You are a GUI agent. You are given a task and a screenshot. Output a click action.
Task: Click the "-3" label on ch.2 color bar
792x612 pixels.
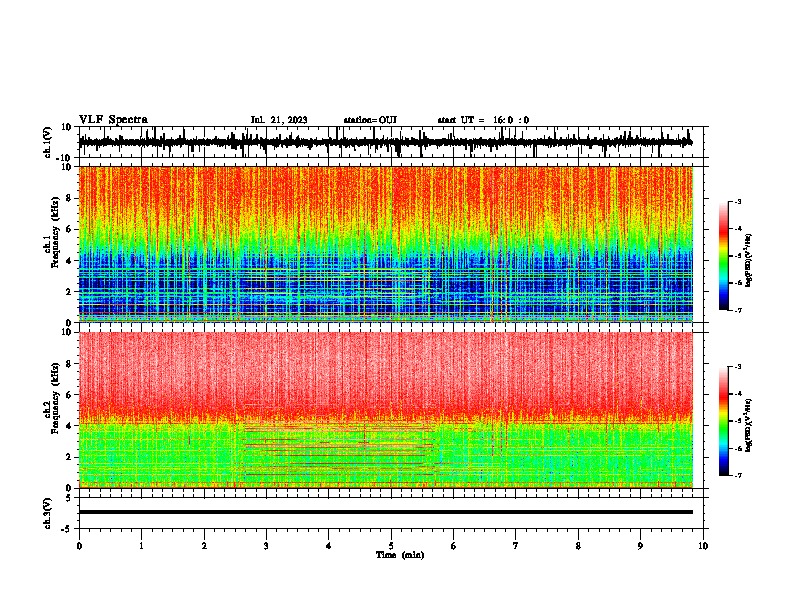pyautogui.click(x=738, y=367)
